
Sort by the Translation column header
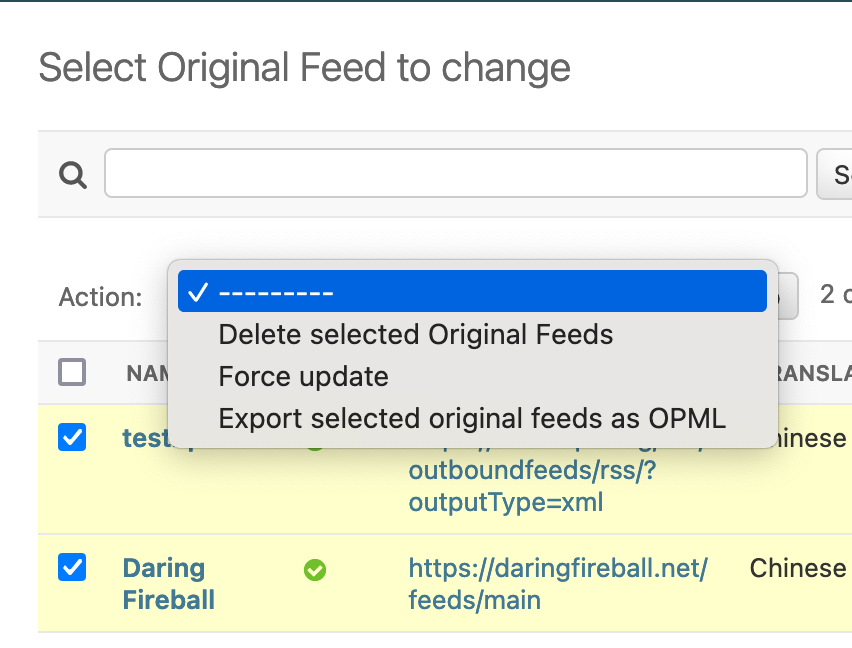click(x=810, y=374)
